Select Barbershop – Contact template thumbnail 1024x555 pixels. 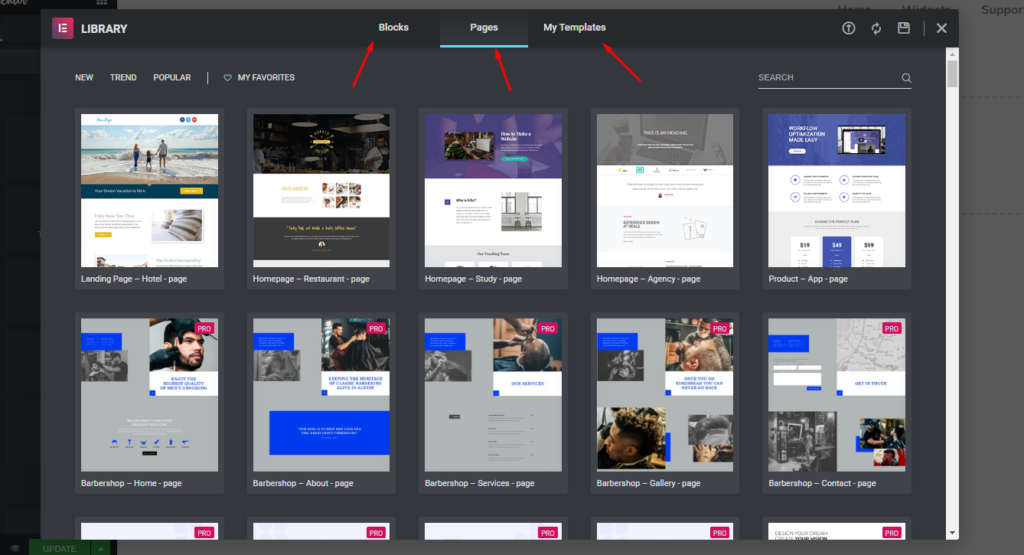(x=837, y=395)
